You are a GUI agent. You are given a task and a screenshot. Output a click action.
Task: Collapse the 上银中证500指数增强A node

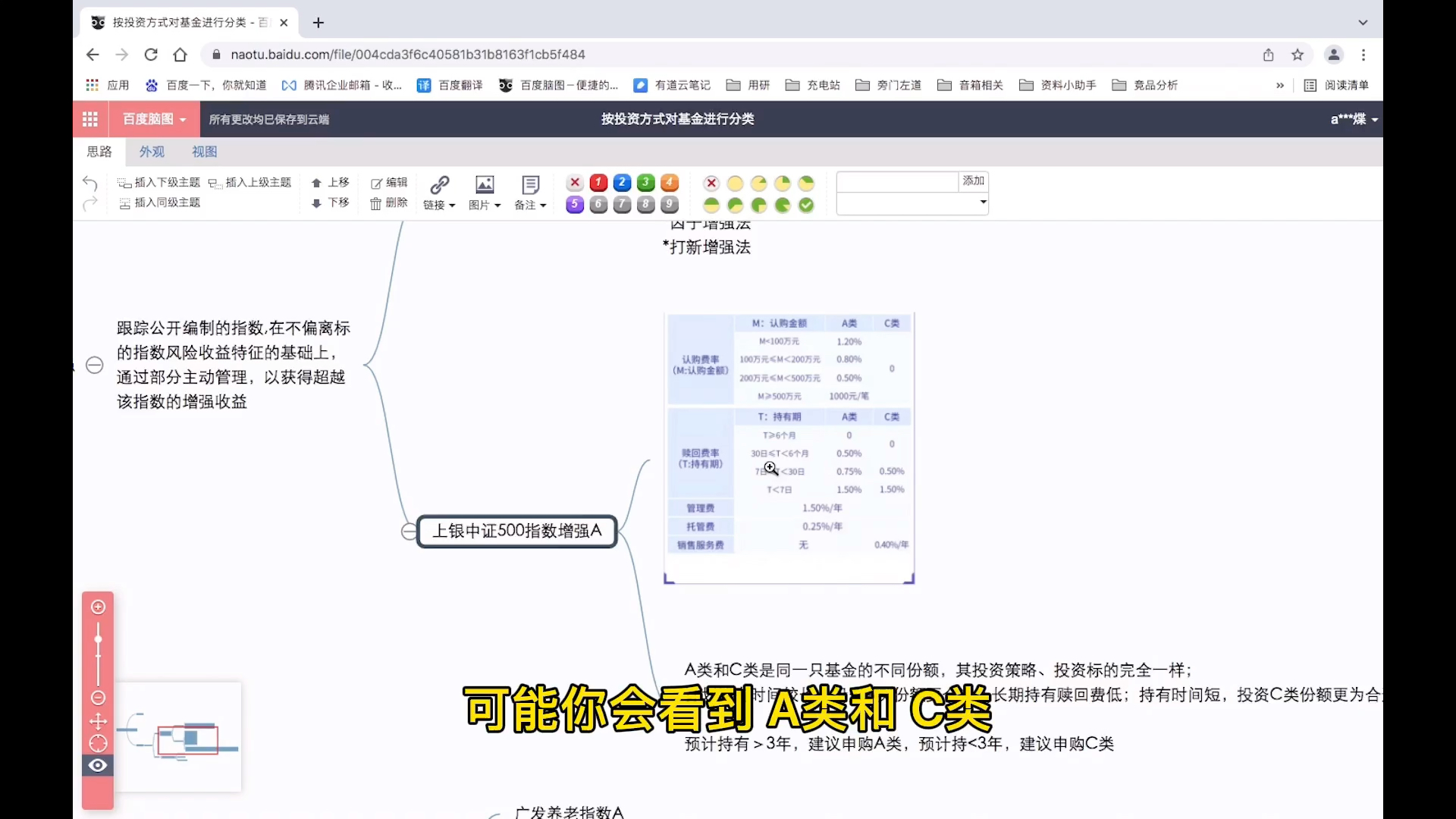(x=409, y=532)
